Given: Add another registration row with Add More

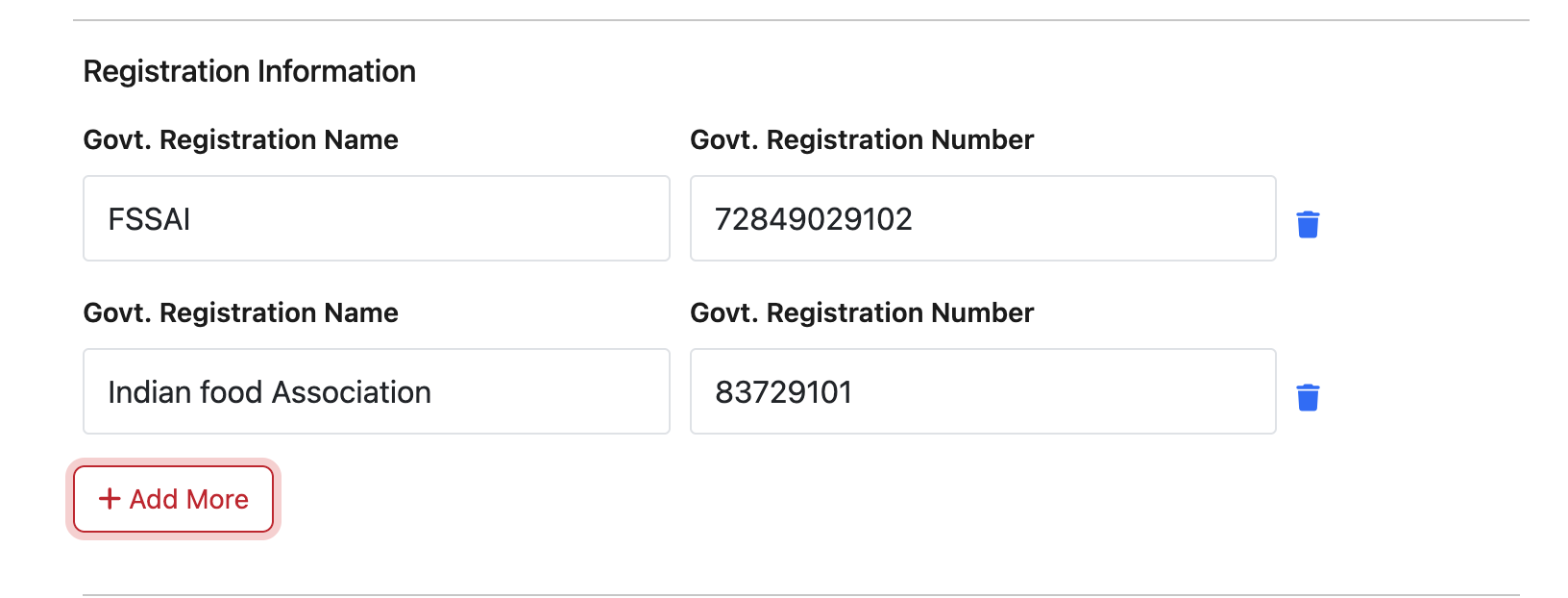Looking at the screenshot, I should (x=173, y=499).
